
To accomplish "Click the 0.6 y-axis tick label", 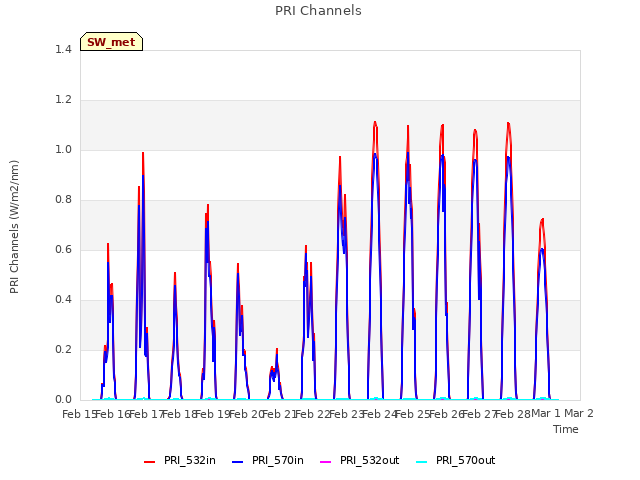I will coord(64,249).
